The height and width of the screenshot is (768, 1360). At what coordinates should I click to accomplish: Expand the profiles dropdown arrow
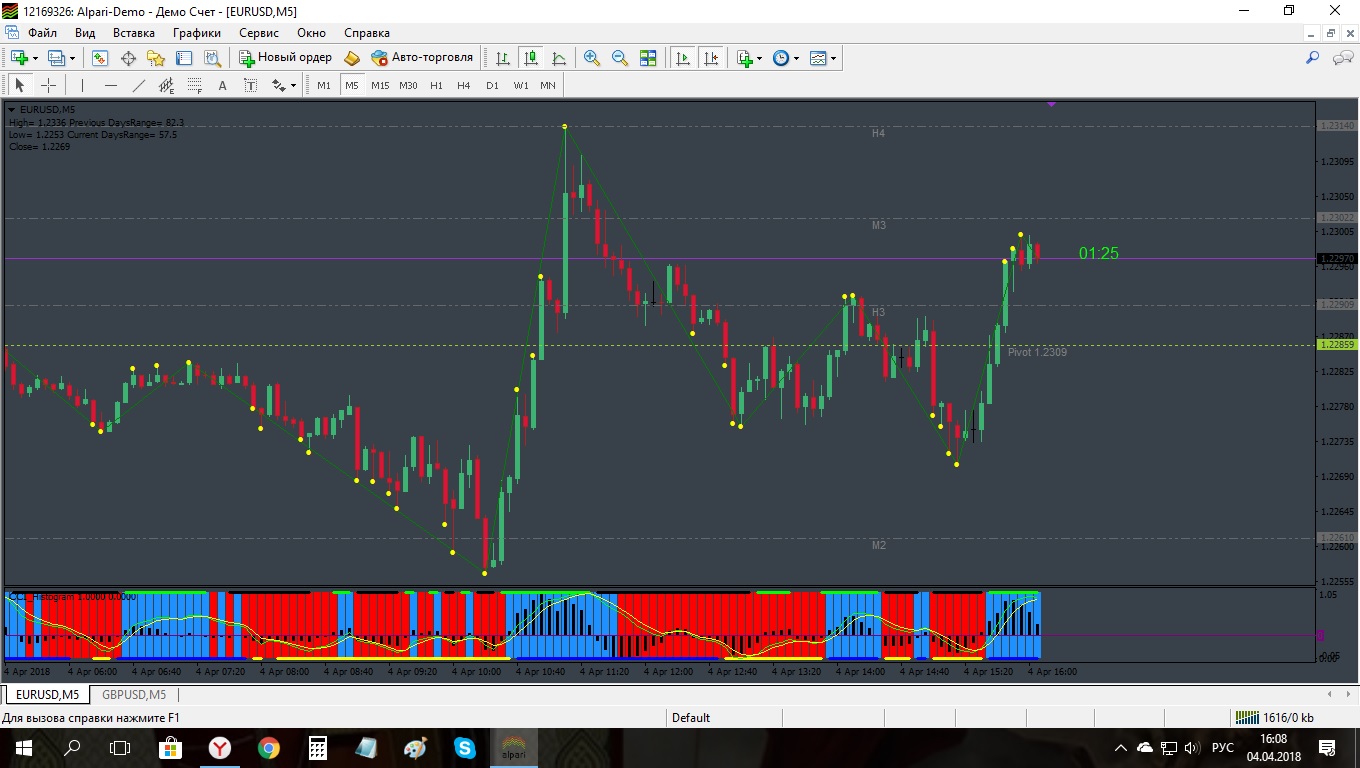click(72, 58)
